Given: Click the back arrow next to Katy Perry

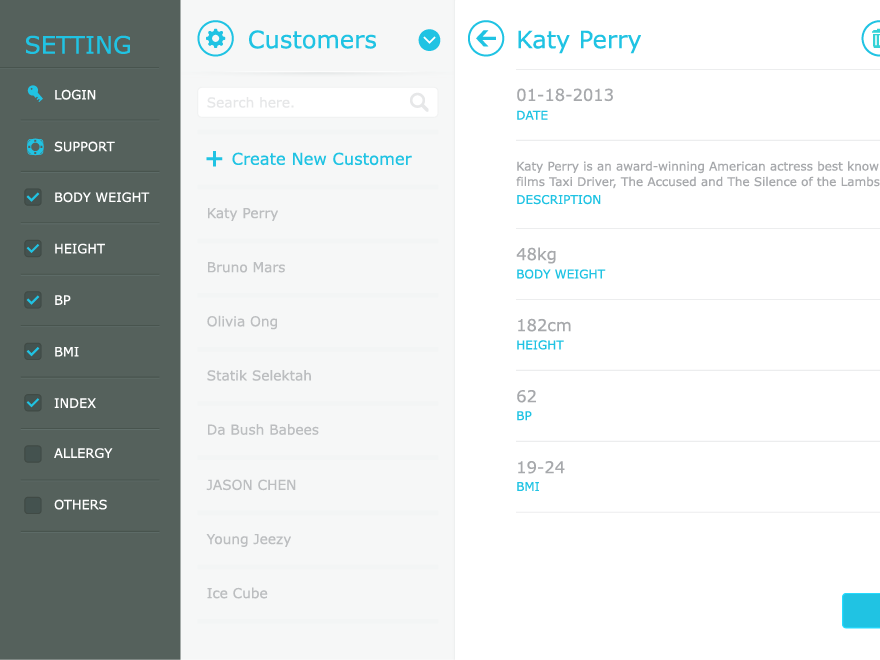Looking at the screenshot, I should 486,39.
